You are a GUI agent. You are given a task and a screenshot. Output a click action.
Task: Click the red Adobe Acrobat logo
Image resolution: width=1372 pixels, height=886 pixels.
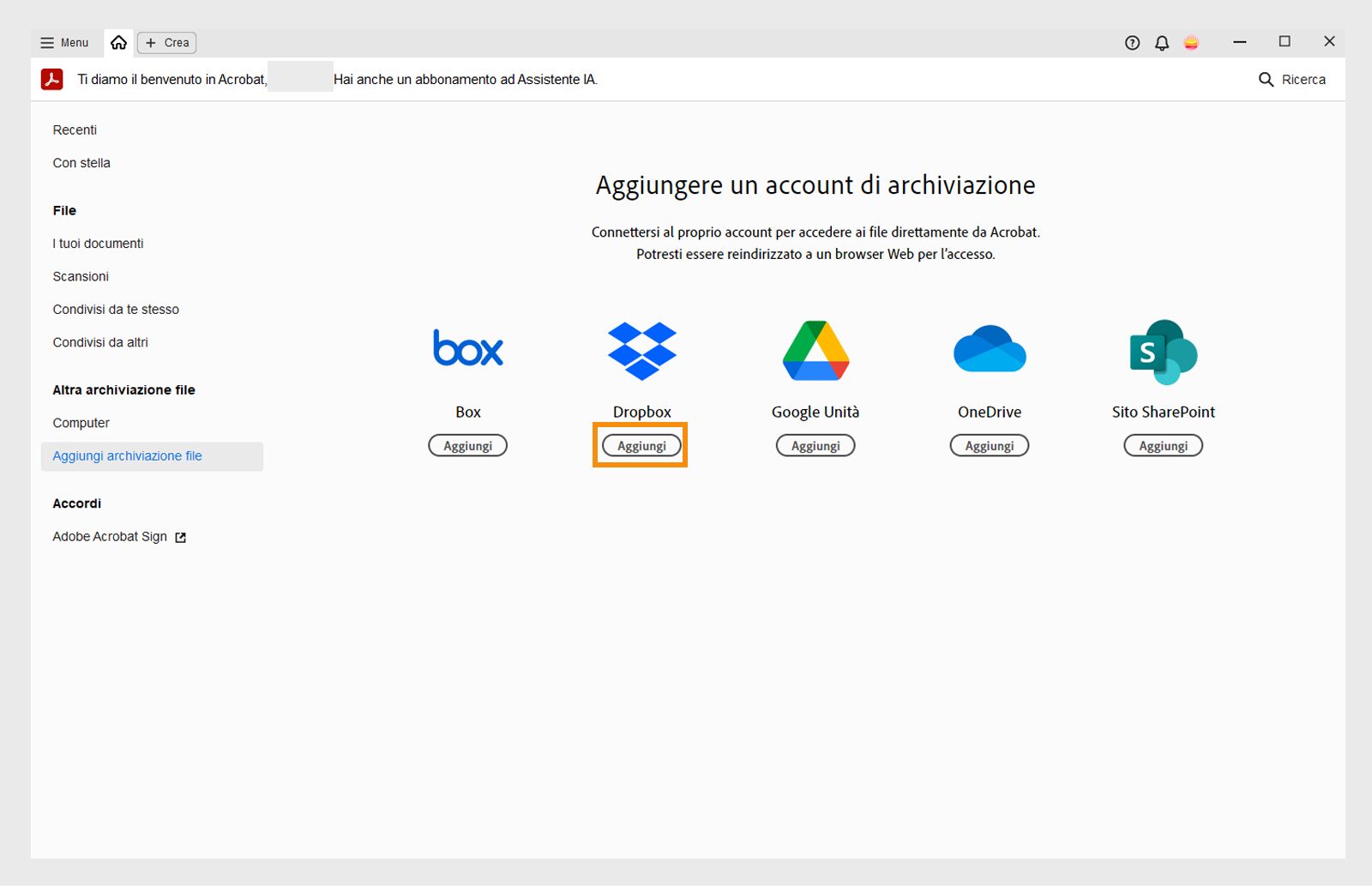click(x=52, y=79)
